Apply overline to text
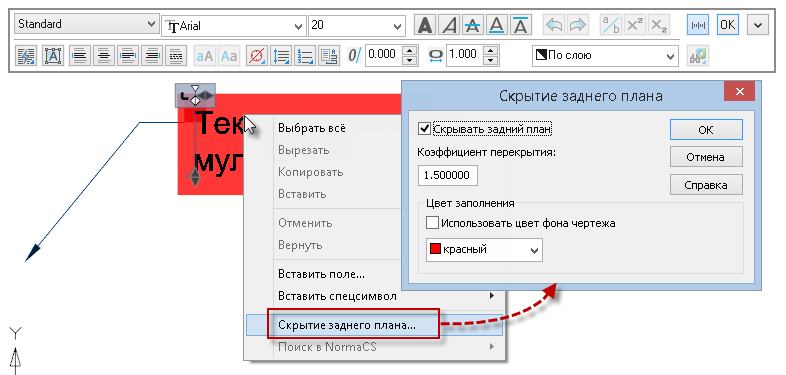This screenshot has height=375, width=786. tap(521, 25)
